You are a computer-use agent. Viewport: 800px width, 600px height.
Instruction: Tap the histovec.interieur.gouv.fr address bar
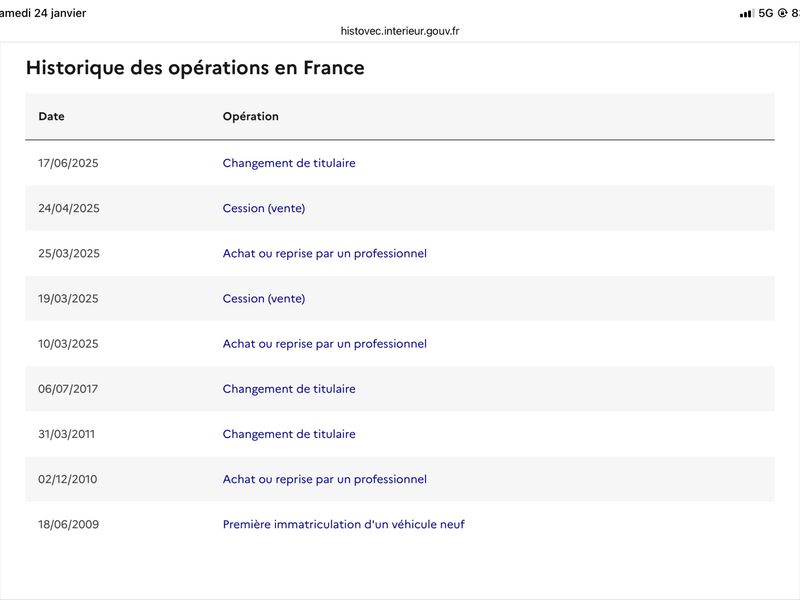pos(400,31)
